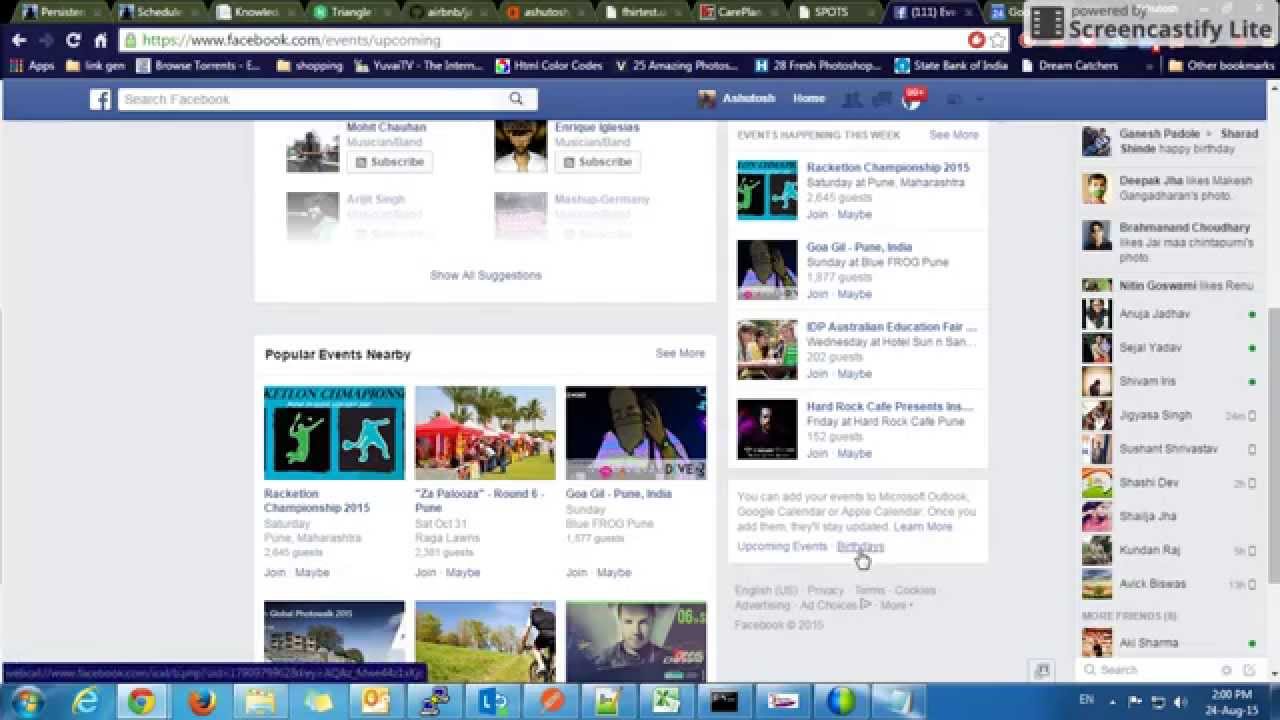This screenshot has width=1280, height=720.
Task: Click the Privacy footer link
Action: click(826, 590)
